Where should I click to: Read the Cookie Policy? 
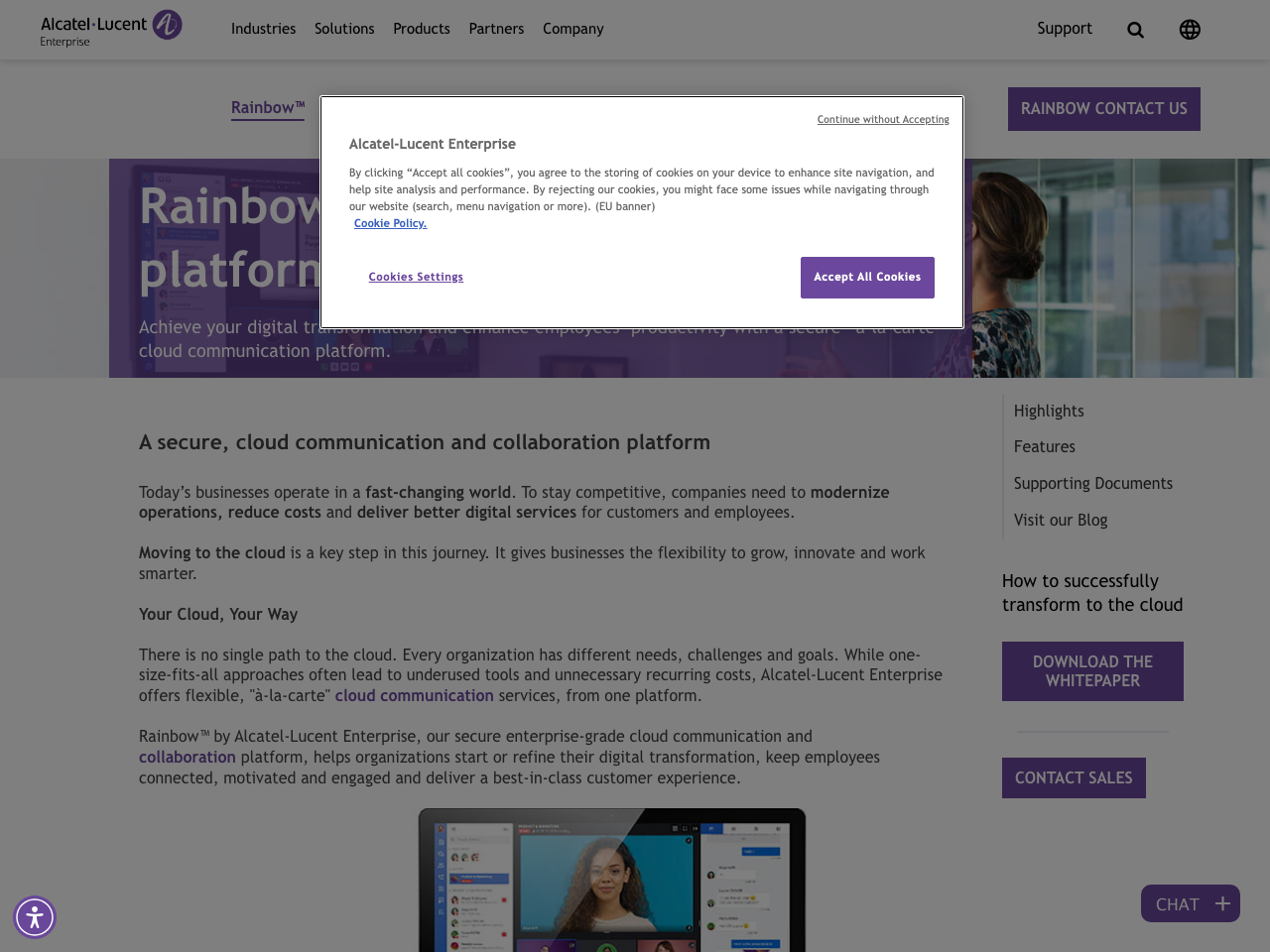tap(390, 222)
